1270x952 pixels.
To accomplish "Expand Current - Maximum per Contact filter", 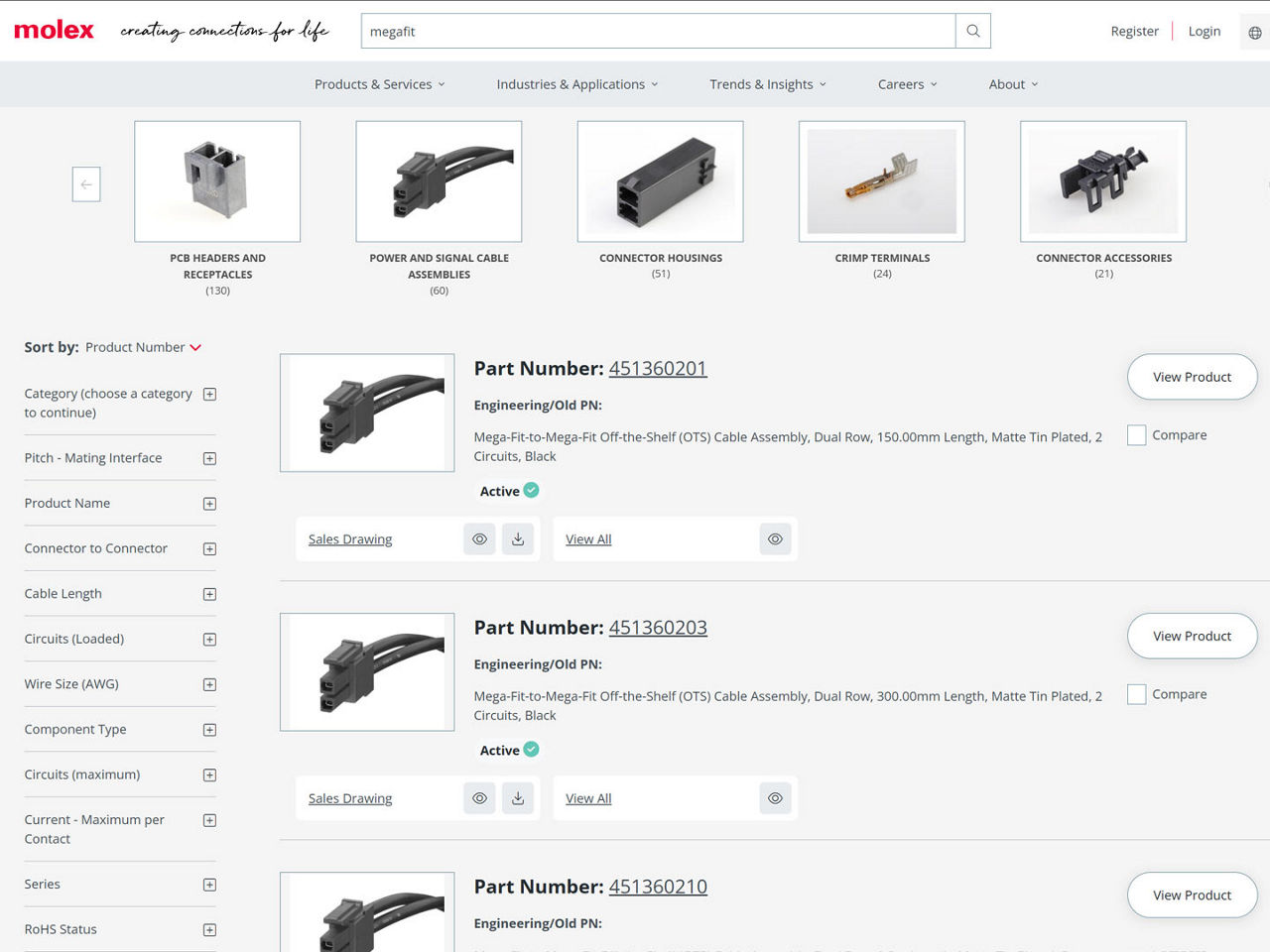I will (209, 820).
